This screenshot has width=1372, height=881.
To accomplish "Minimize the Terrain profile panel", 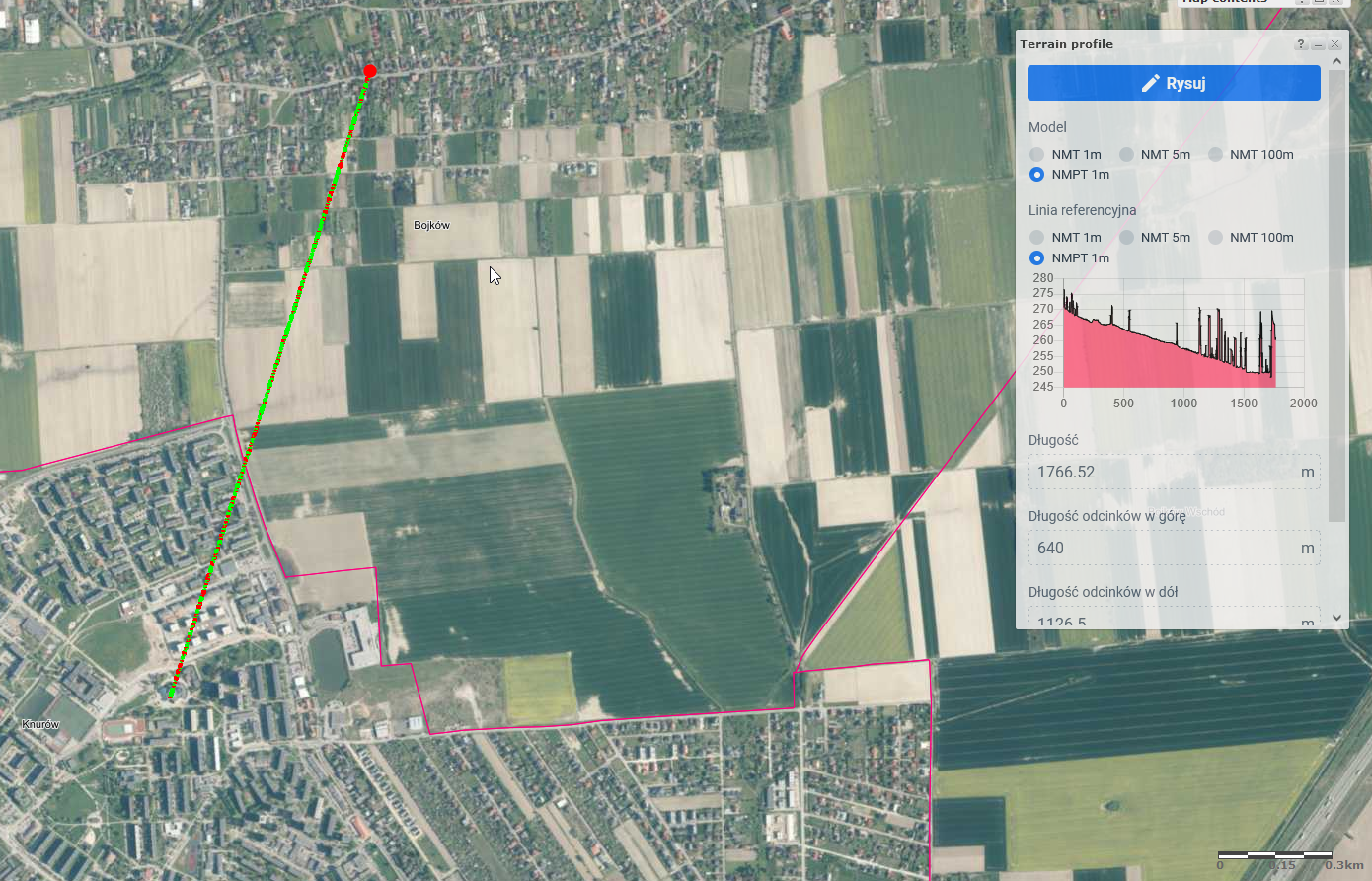I will point(1318,44).
